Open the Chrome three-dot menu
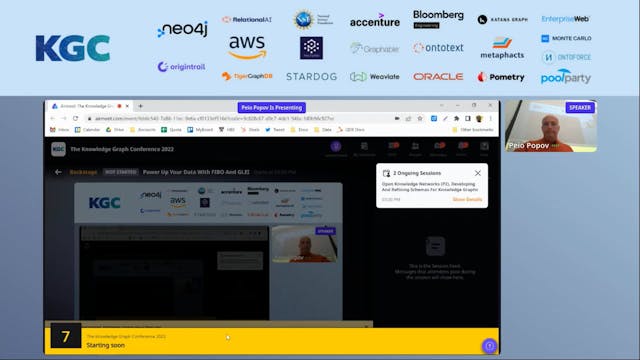The height and width of the screenshot is (360, 640). [491, 118]
